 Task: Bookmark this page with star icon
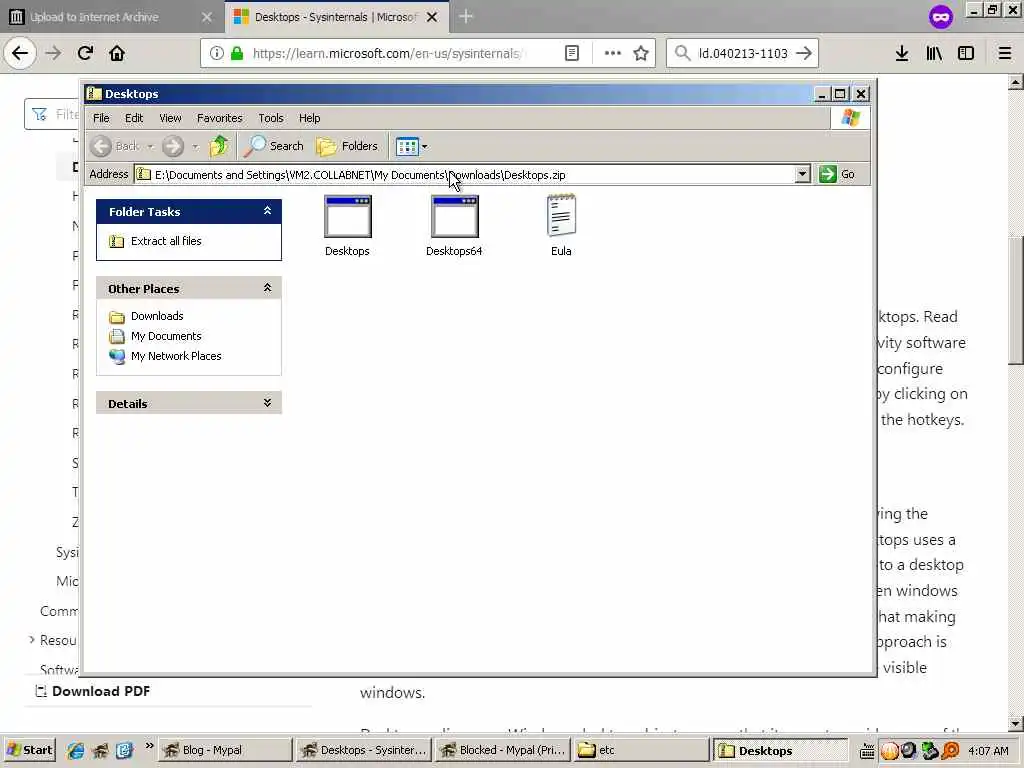point(641,54)
